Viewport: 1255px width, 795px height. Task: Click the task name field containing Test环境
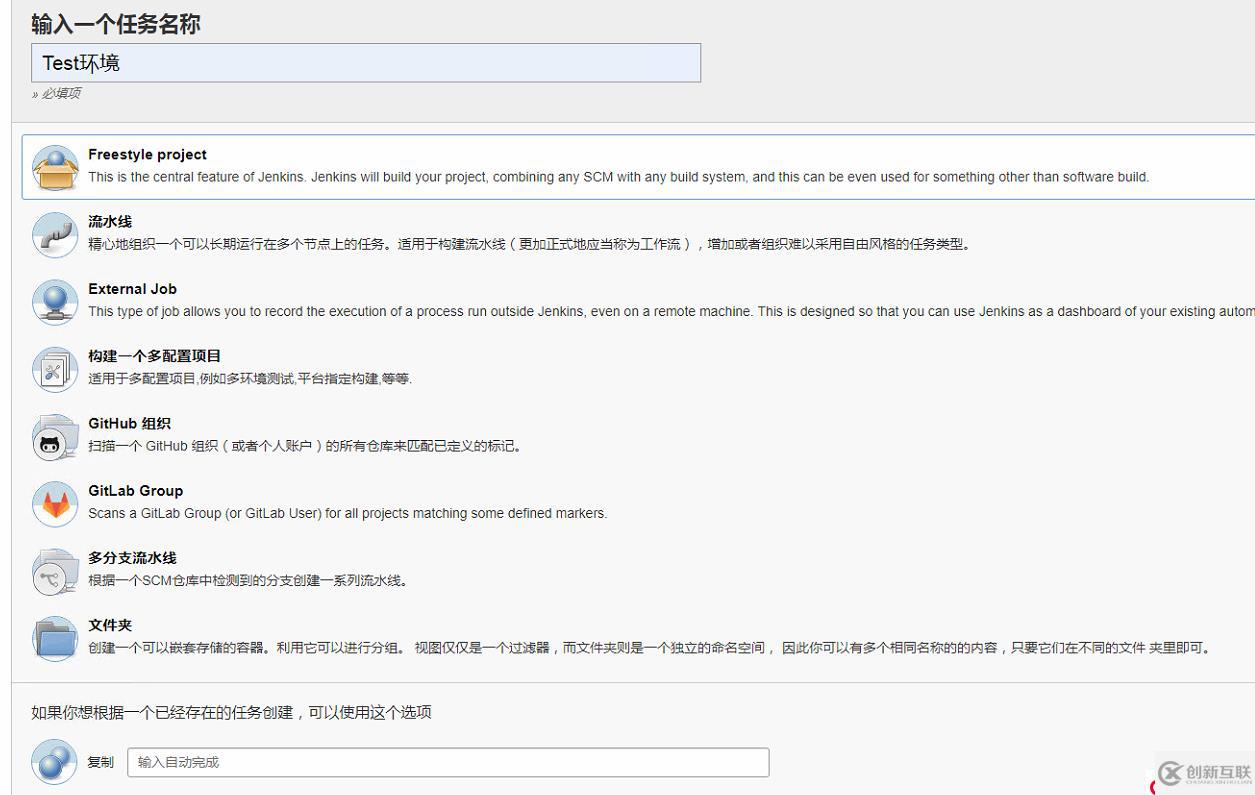(x=366, y=63)
